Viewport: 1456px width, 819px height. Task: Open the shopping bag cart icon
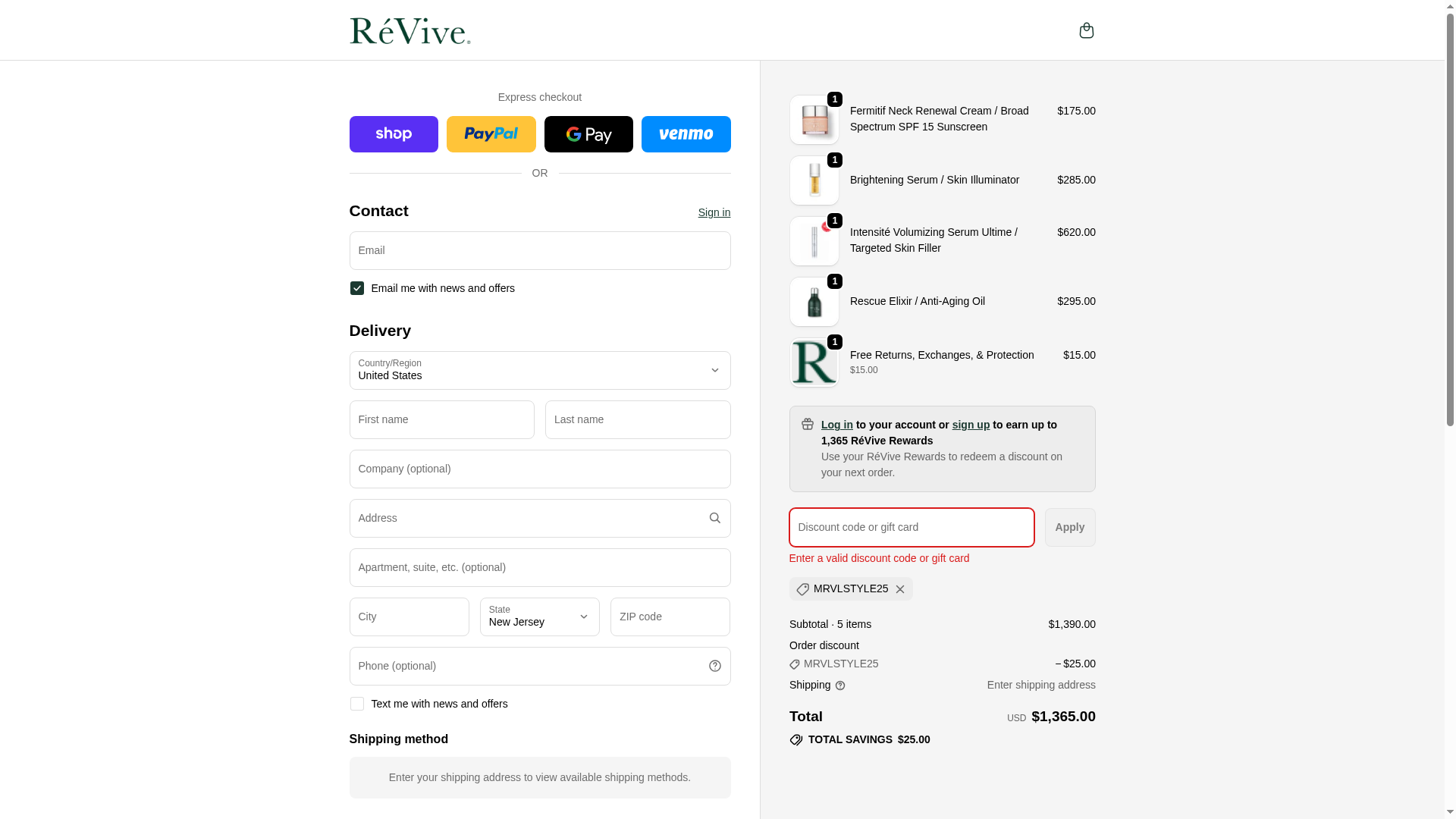click(1086, 30)
